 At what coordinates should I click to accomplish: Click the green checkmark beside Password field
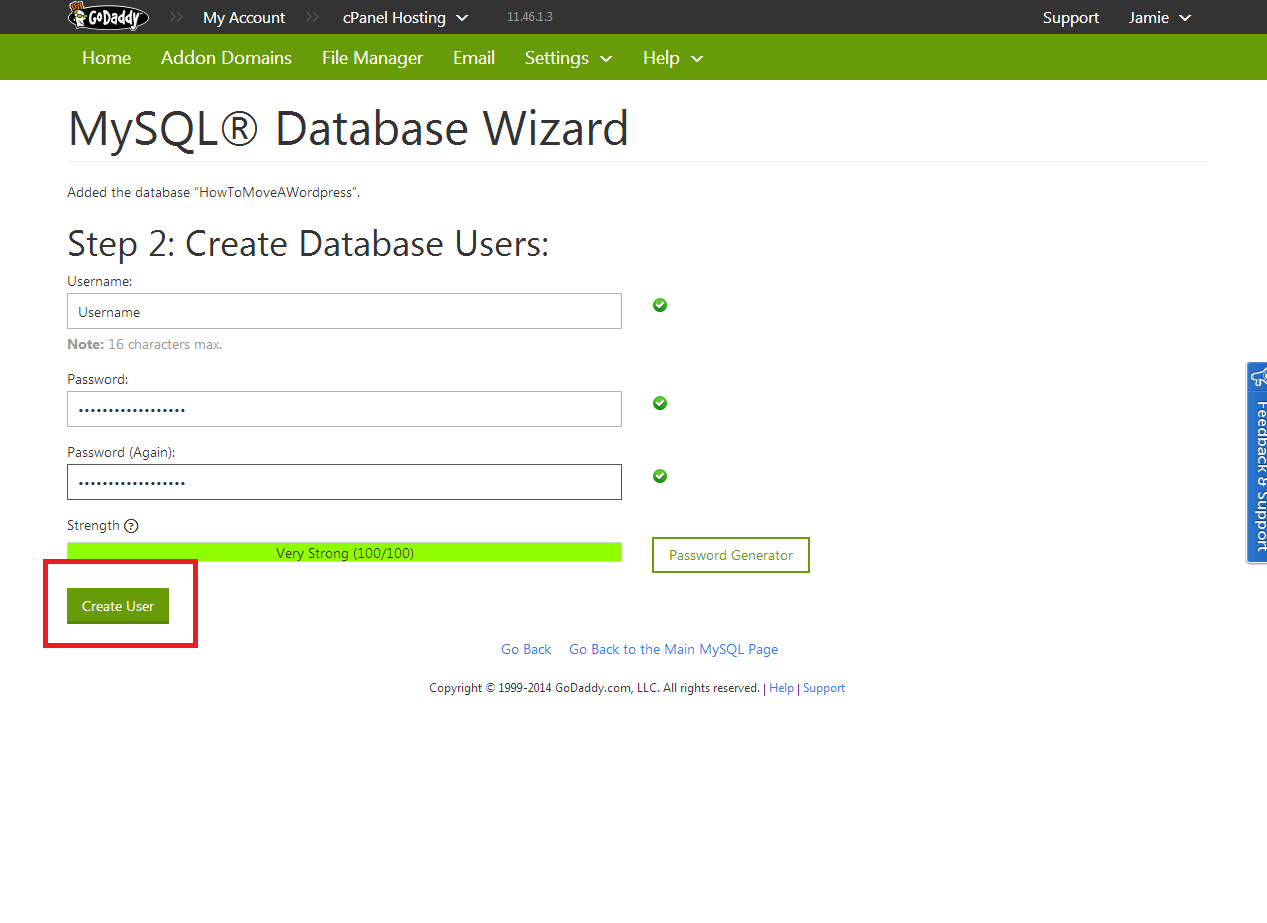click(x=660, y=403)
